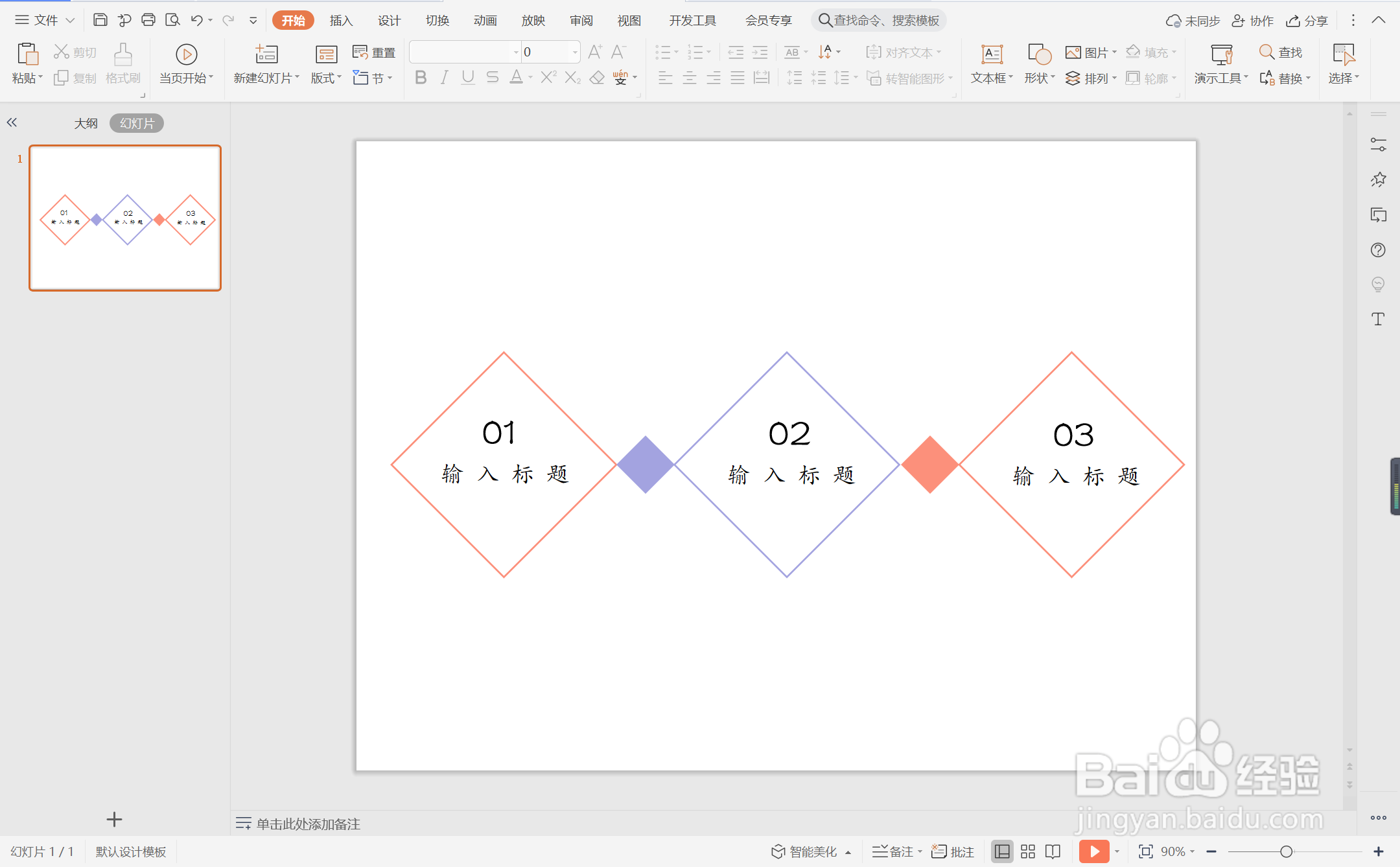Viewport: 1400px width, 867px height.
Task: Click the Print icon
Action: coord(148,20)
